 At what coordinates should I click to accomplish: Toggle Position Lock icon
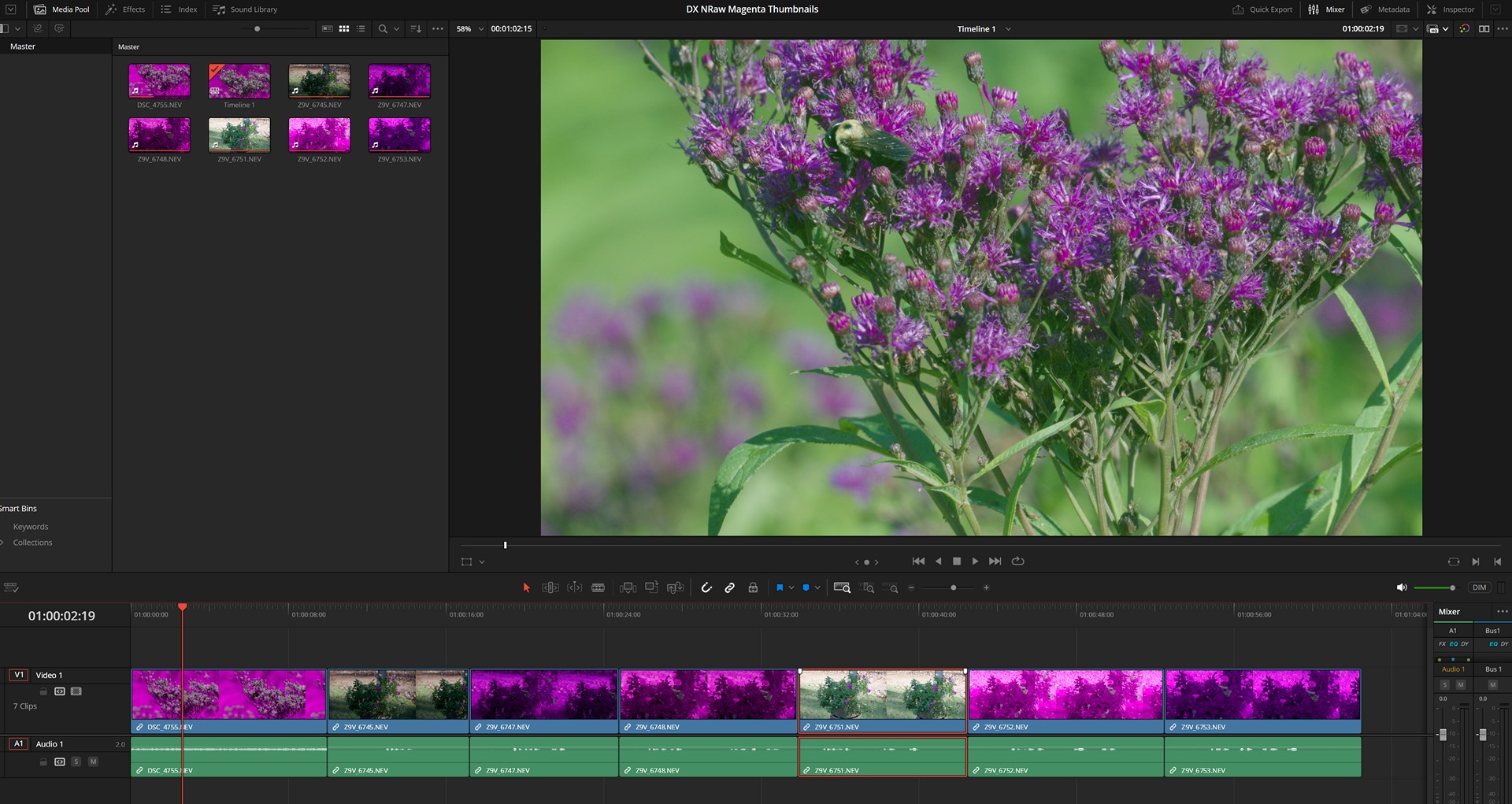pos(753,587)
